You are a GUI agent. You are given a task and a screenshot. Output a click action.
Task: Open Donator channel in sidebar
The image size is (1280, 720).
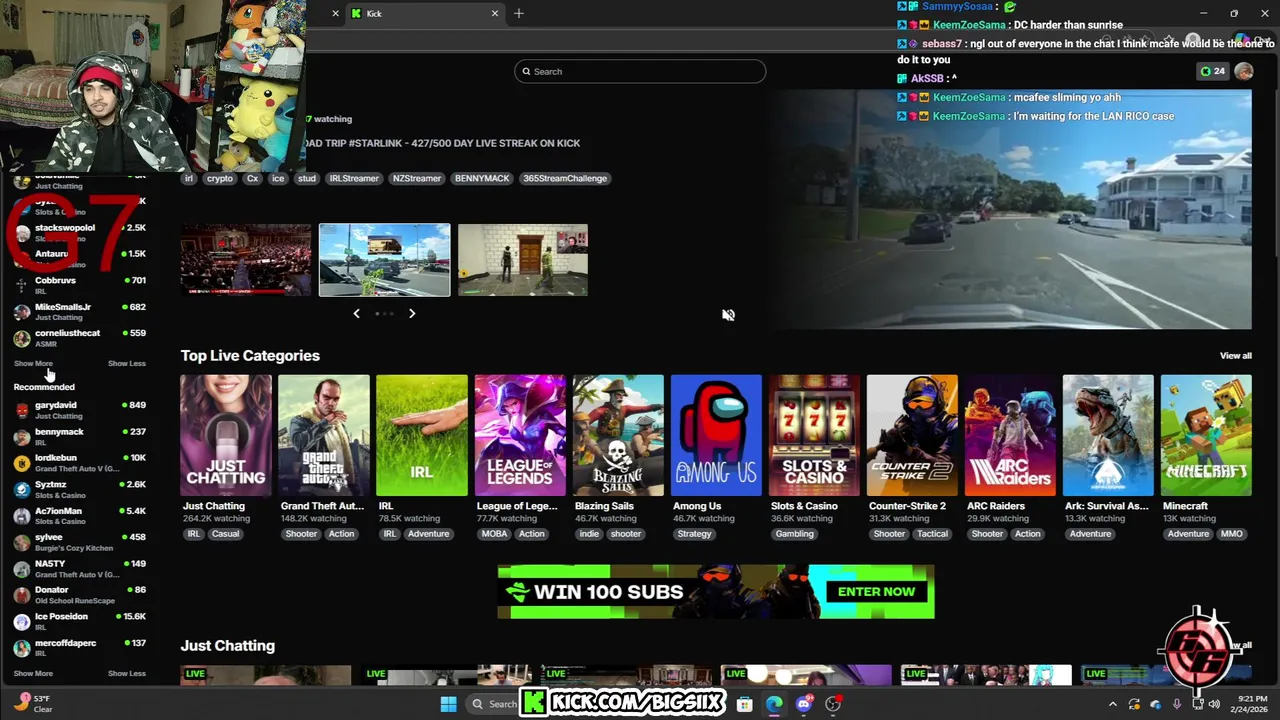80,595
